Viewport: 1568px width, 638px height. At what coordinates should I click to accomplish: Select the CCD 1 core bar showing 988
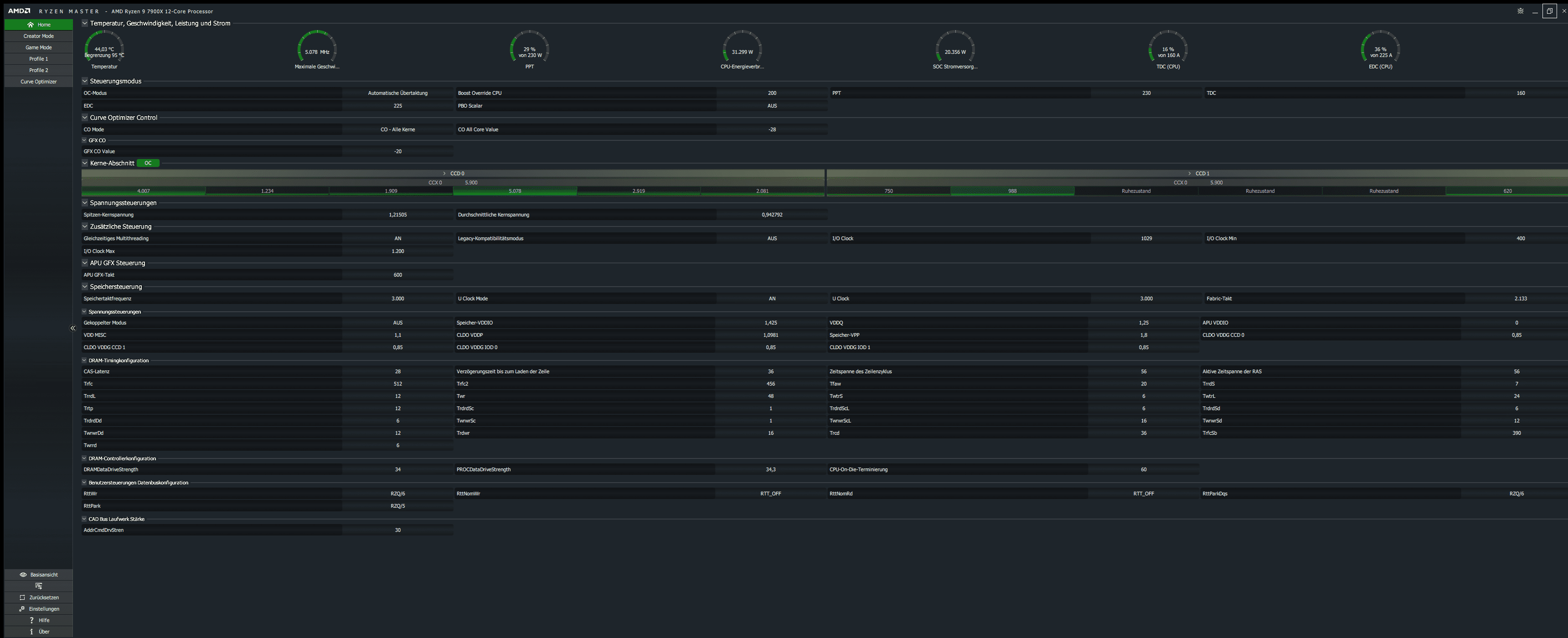click(1012, 191)
